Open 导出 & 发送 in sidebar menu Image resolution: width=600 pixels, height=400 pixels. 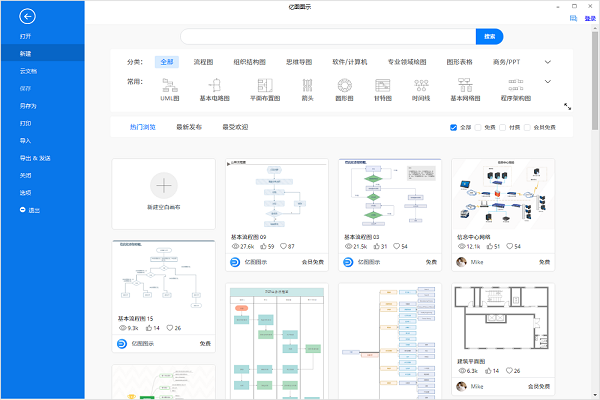(35, 158)
